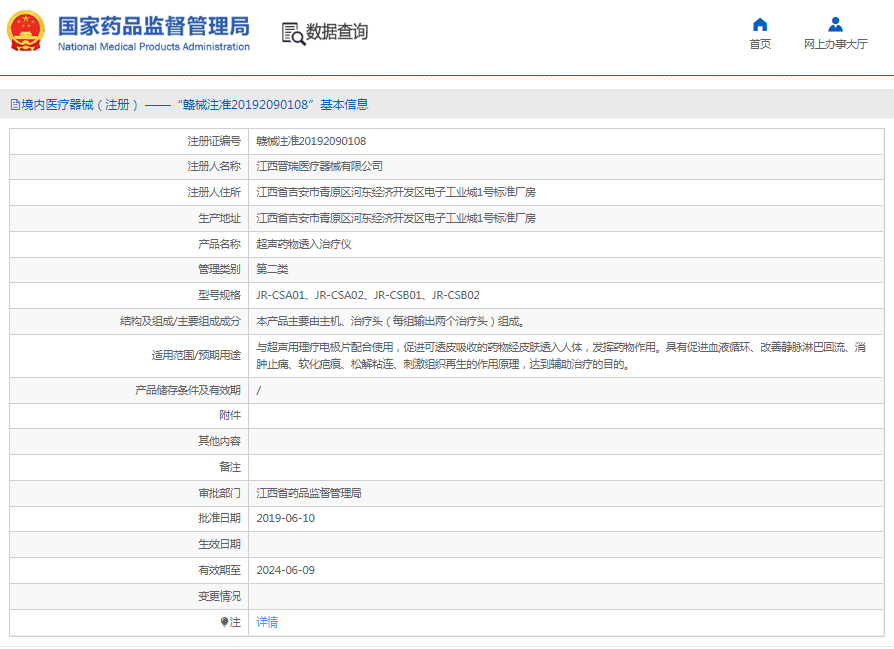Image resolution: width=894 pixels, height=649 pixels.
Task: Click the 国家药品监督管理局 title
Action: (x=154, y=26)
